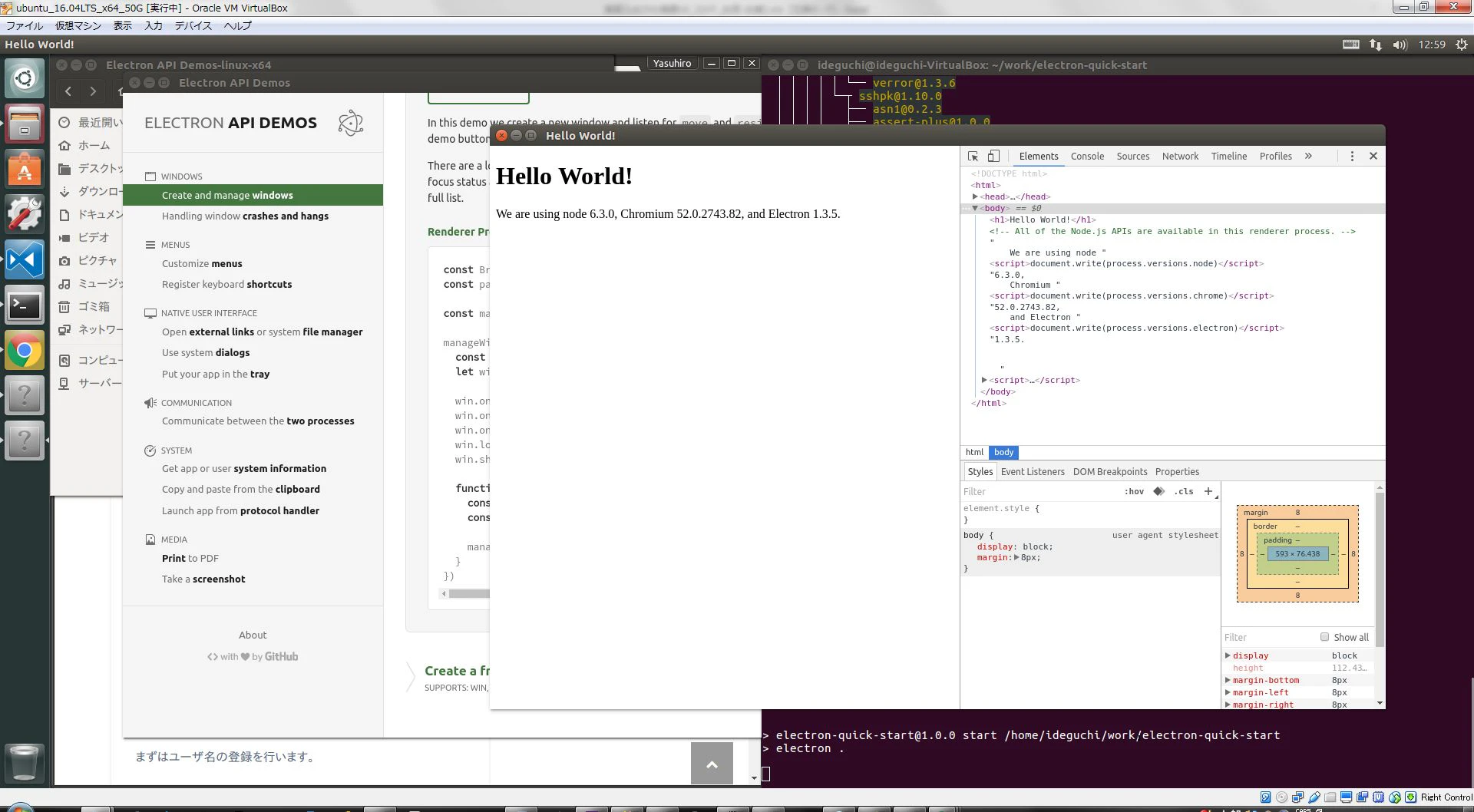Click the content box in the box model diagram

point(1297,554)
